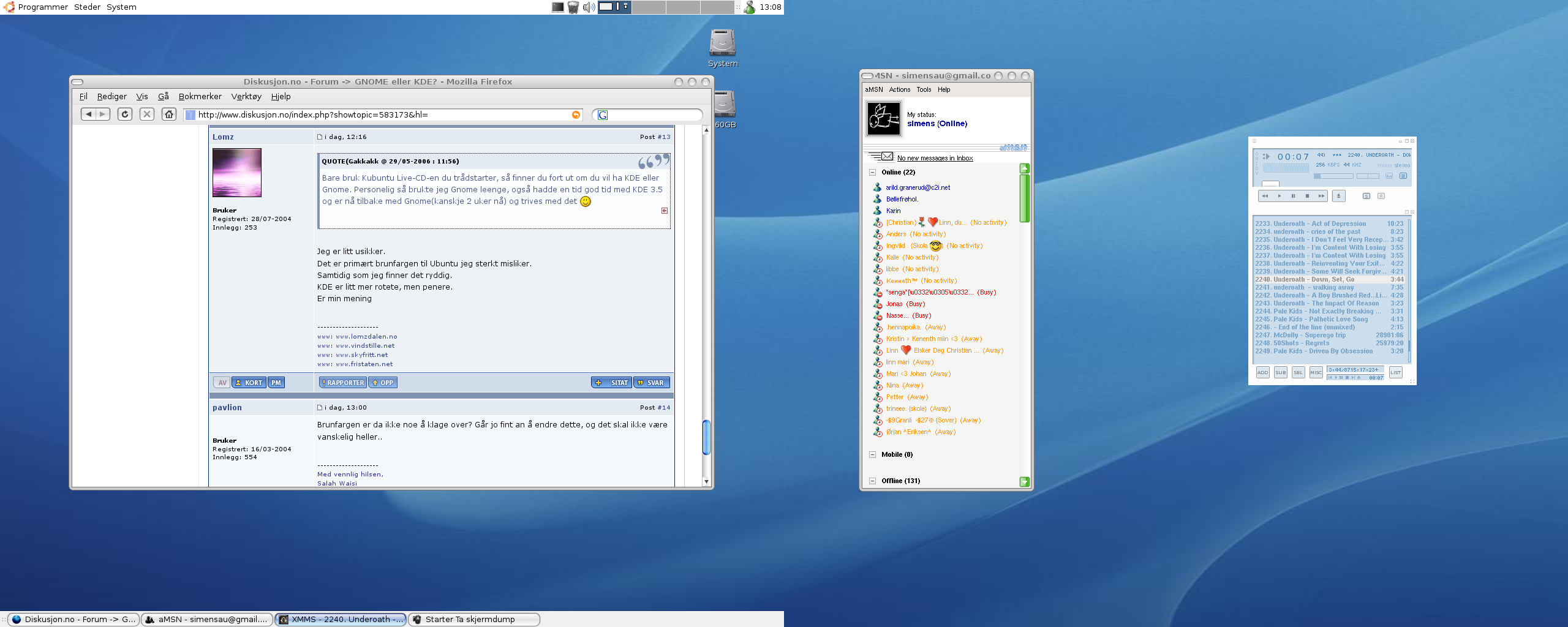1568x627 pixels.
Task: Click the Google search engine icon
Action: pos(603,115)
